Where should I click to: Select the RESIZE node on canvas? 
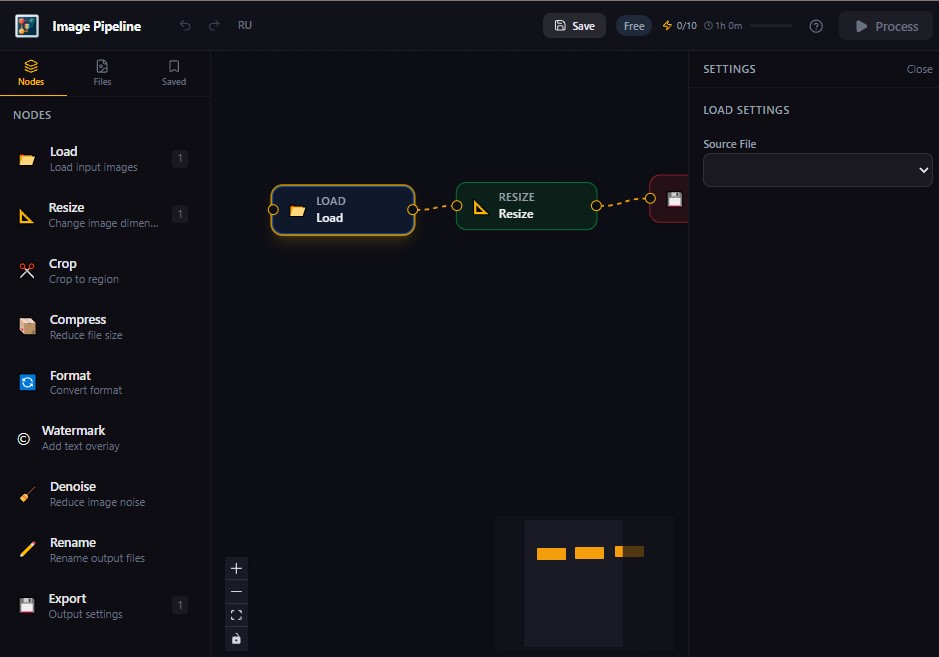click(526, 206)
